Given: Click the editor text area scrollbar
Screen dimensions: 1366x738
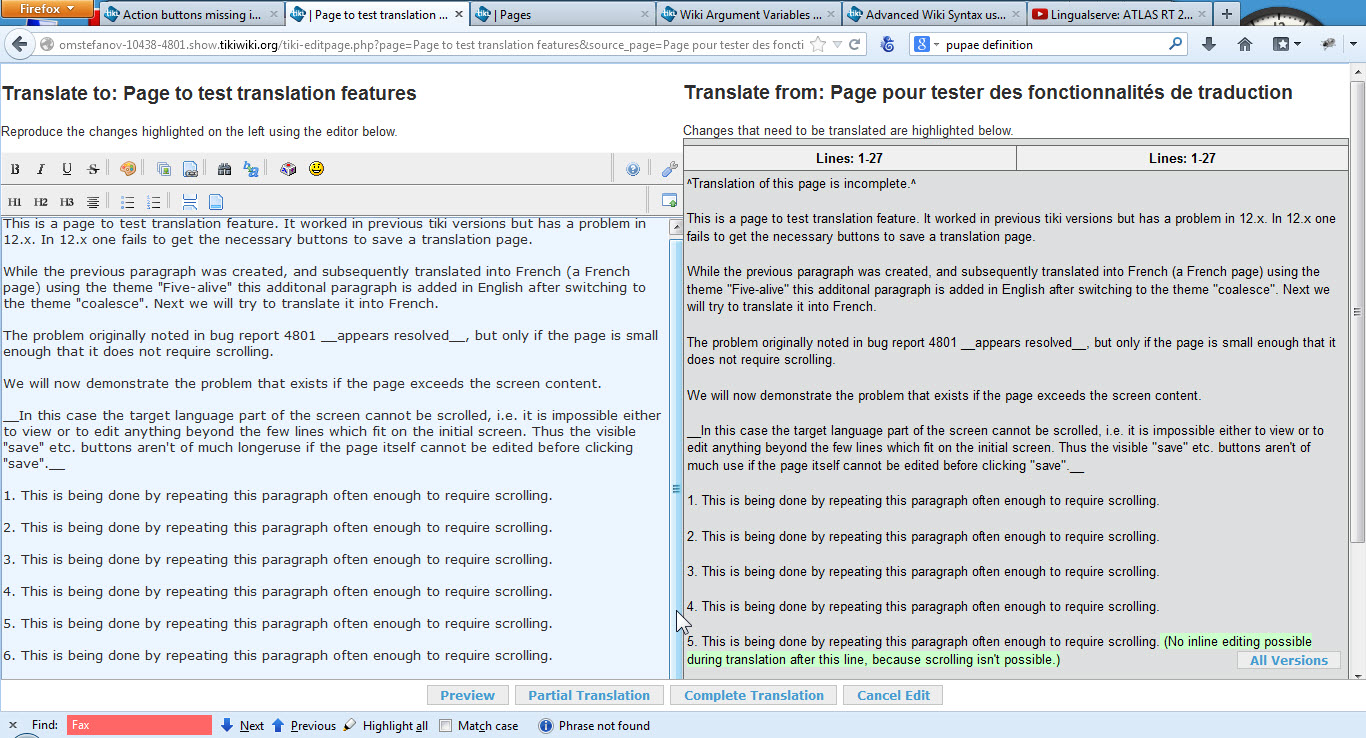Looking at the screenshot, I should (x=675, y=450).
